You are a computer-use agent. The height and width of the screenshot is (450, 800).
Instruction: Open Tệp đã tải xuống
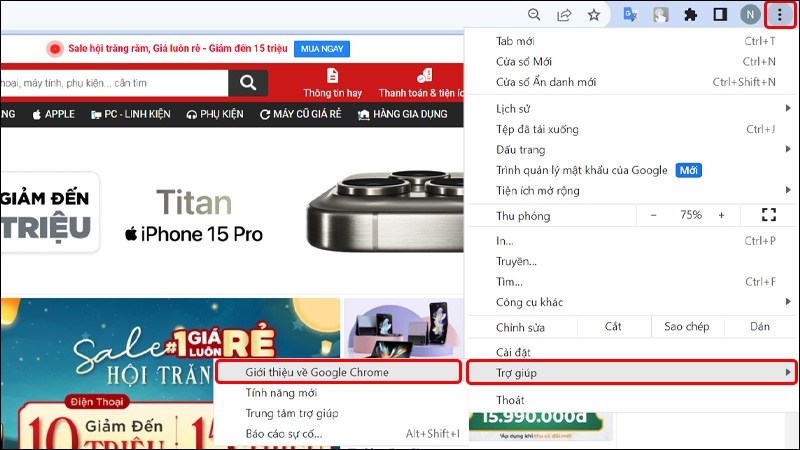[x=632, y=129]
